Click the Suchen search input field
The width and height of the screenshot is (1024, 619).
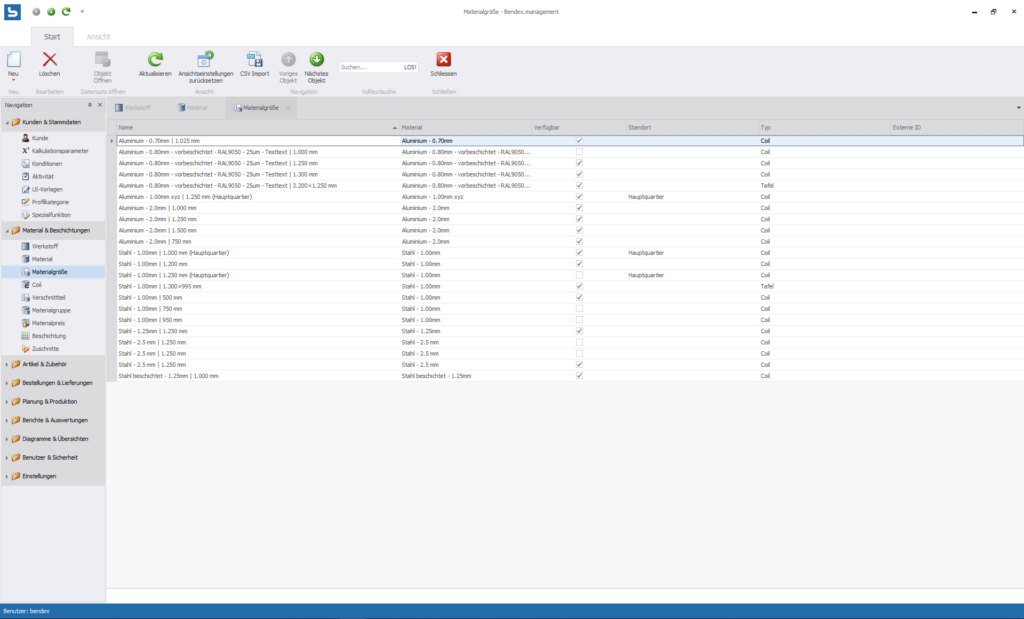coord(370,67)
